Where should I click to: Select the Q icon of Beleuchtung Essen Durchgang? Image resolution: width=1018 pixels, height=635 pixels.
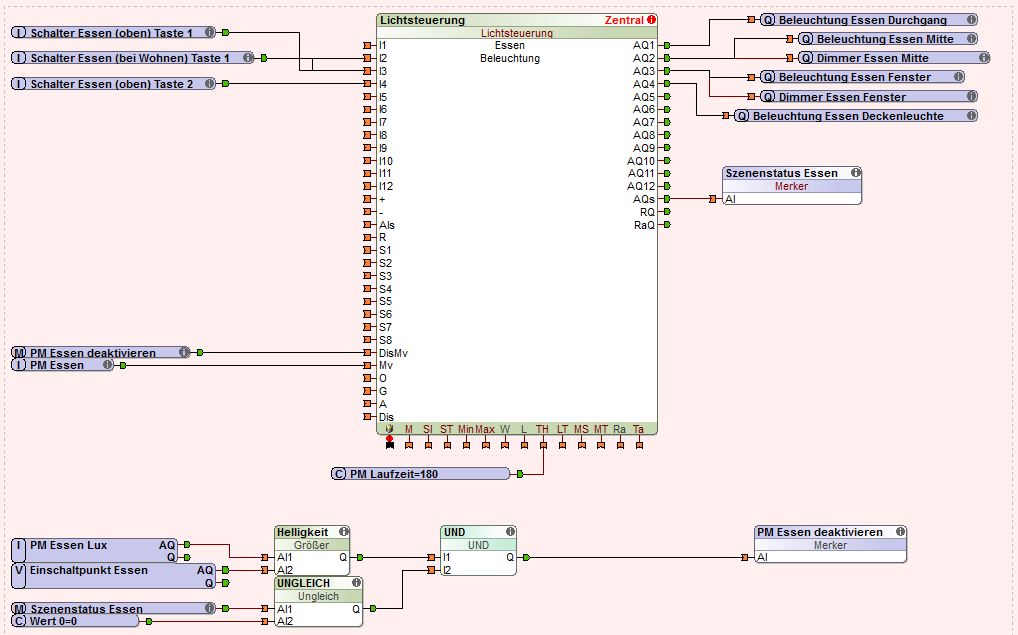coord(768,20)
